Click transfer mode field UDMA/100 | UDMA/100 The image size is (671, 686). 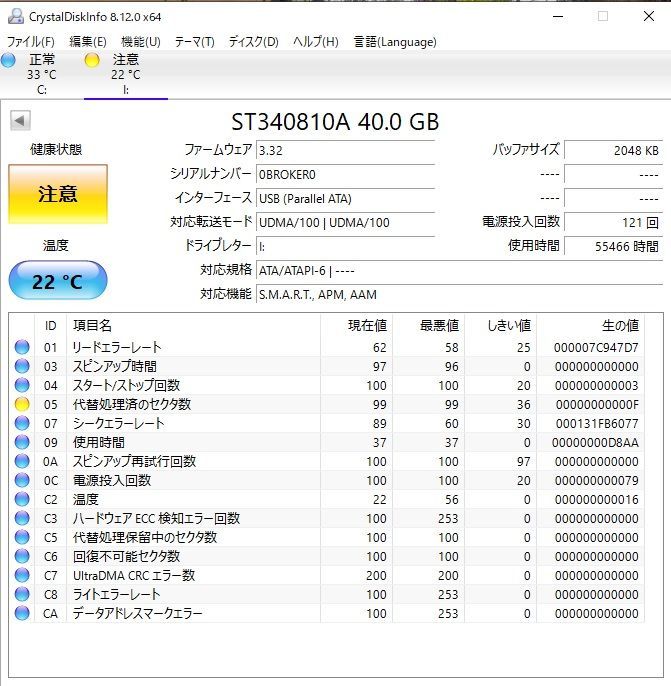point(345,222)
